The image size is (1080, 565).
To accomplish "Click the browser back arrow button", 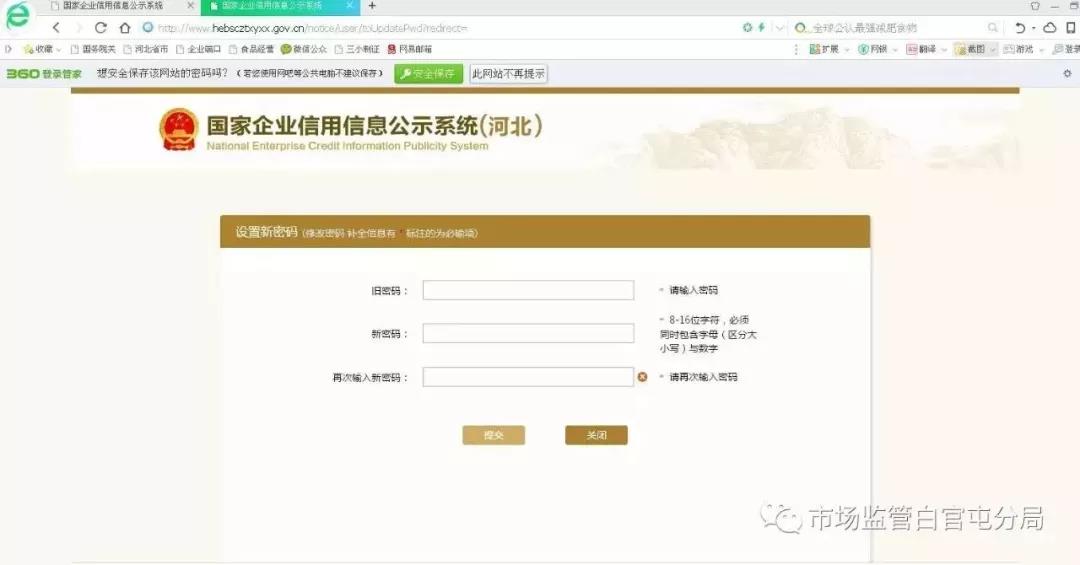I will click(x=56, y=28).
